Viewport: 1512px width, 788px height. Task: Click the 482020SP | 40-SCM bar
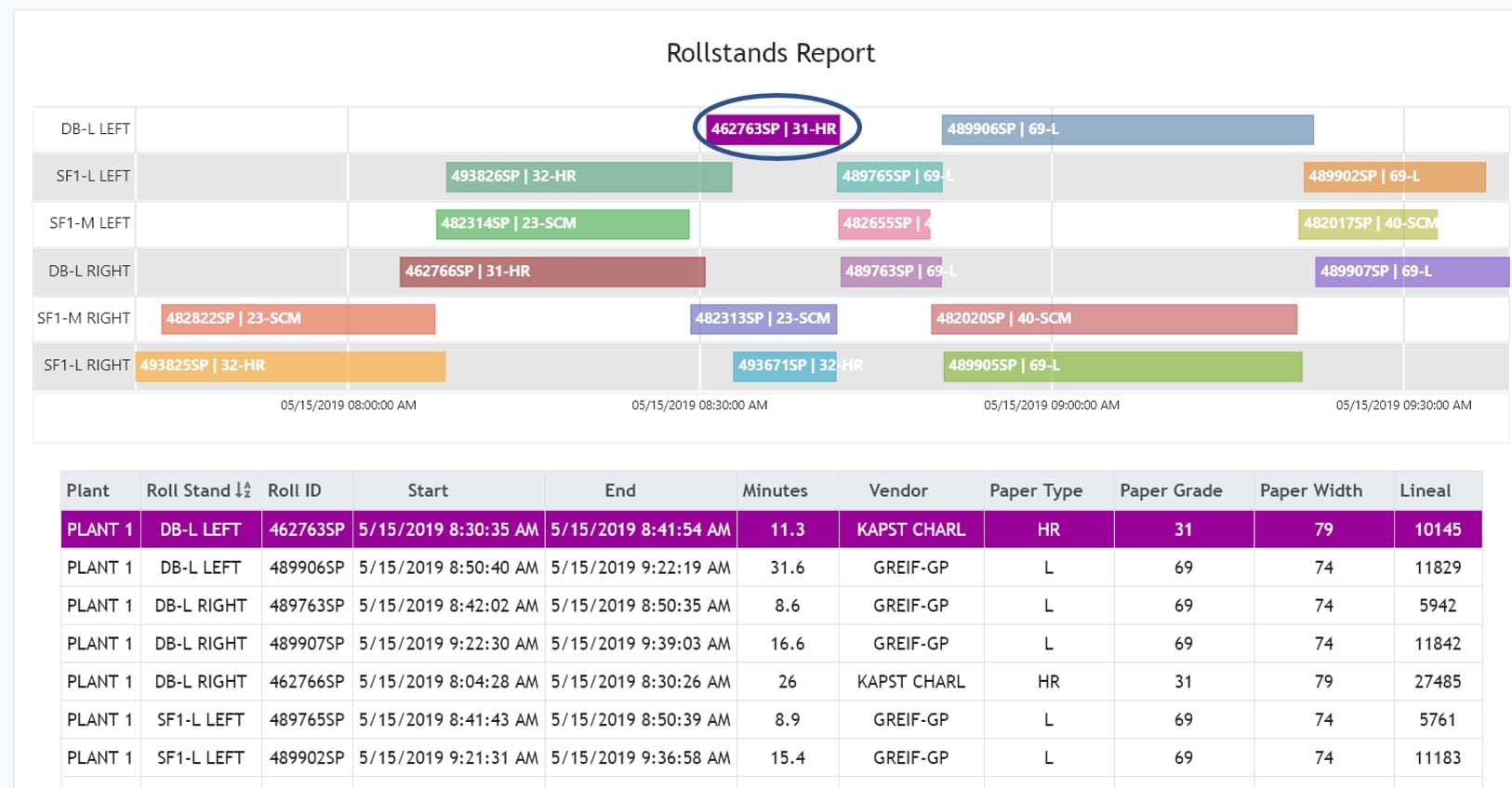(1114, 319)
